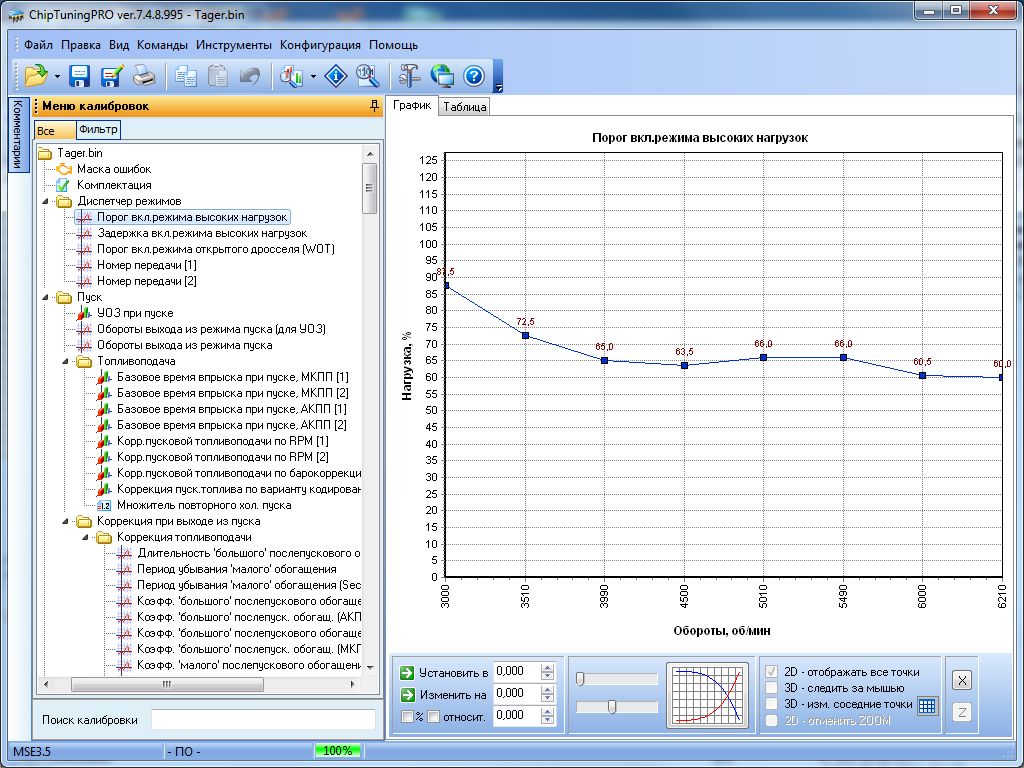Click the green arrow next to 'Установить в'
This screenshot has height=768, width=1024.
(407, 672)
